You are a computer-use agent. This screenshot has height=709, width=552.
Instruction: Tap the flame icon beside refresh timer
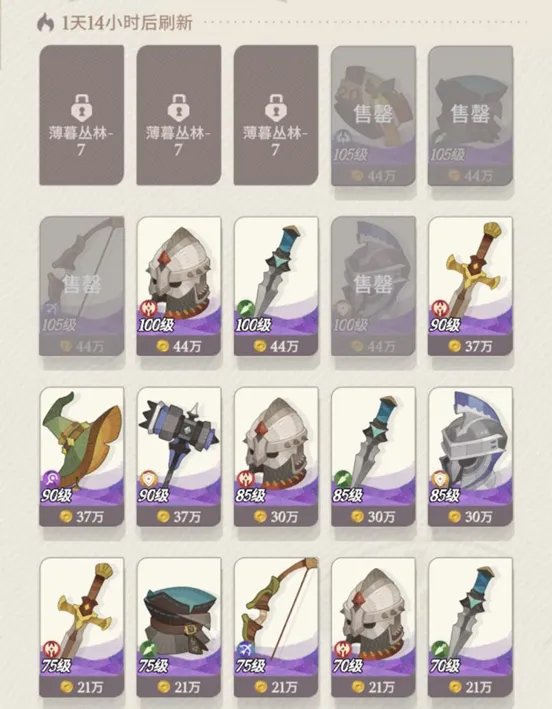tap(45, 23)
